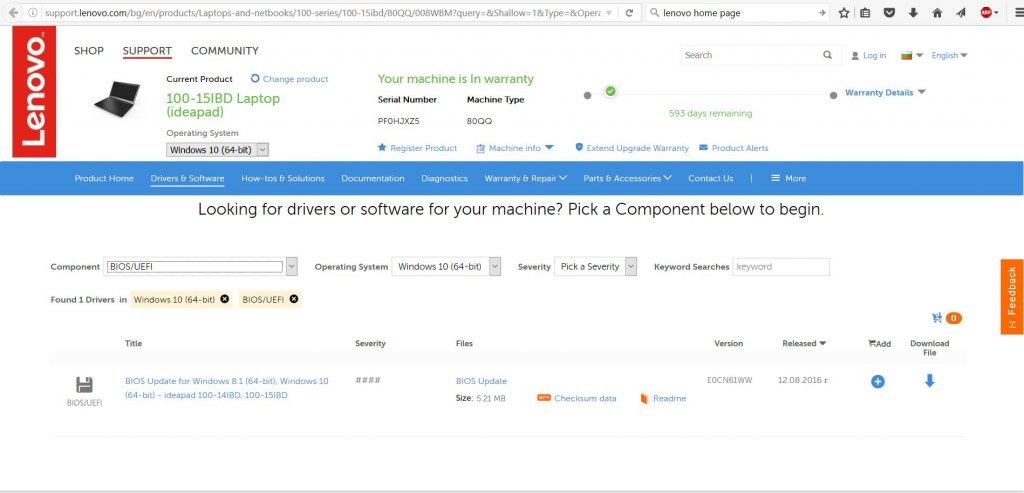Open the SHOP menu
Image resolution: width=1024 pixels, height=493 pixels.
coord(89,51)
